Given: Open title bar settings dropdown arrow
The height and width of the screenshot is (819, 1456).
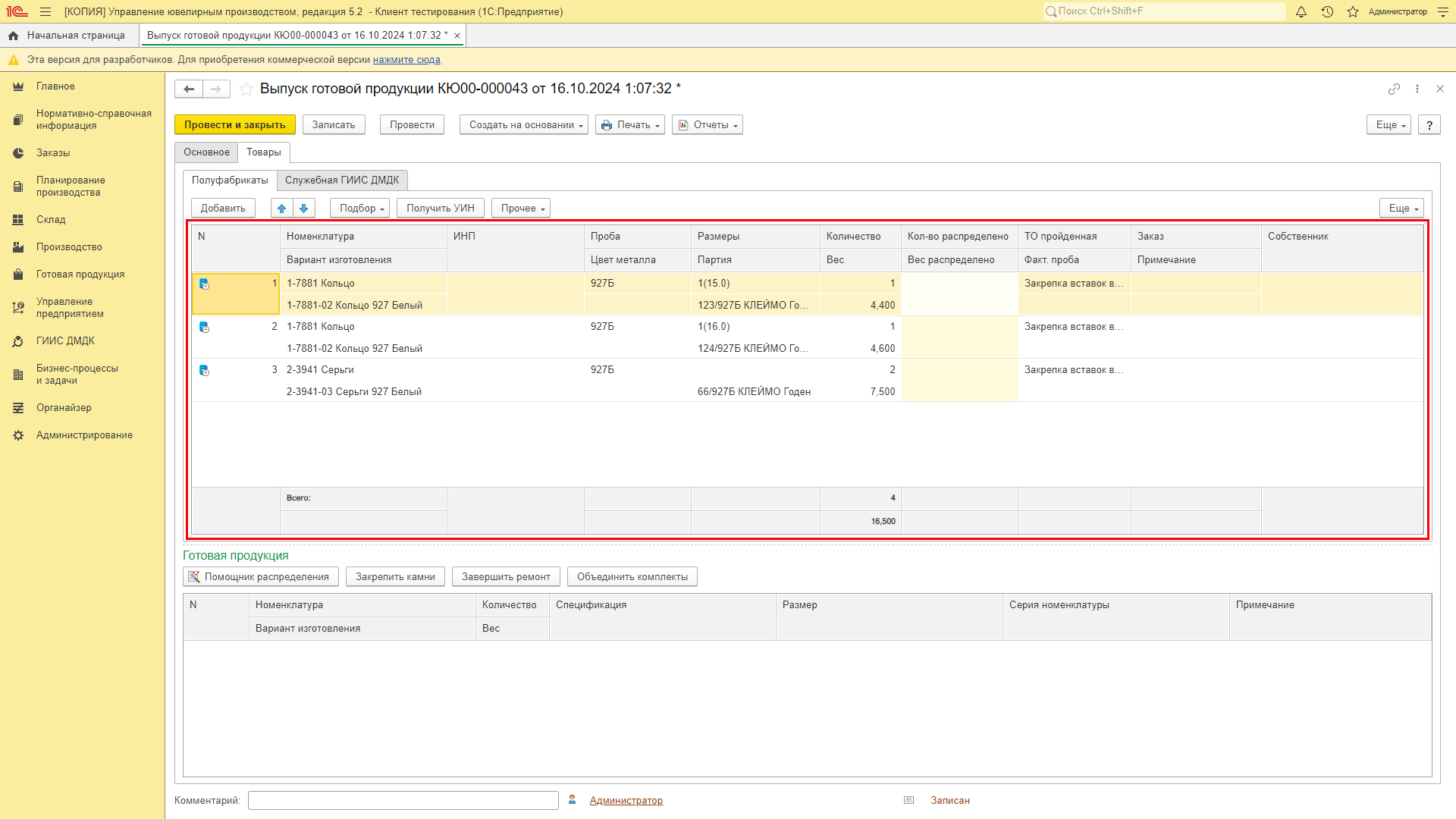Looking at the screenshot, I should (1443, 11).
